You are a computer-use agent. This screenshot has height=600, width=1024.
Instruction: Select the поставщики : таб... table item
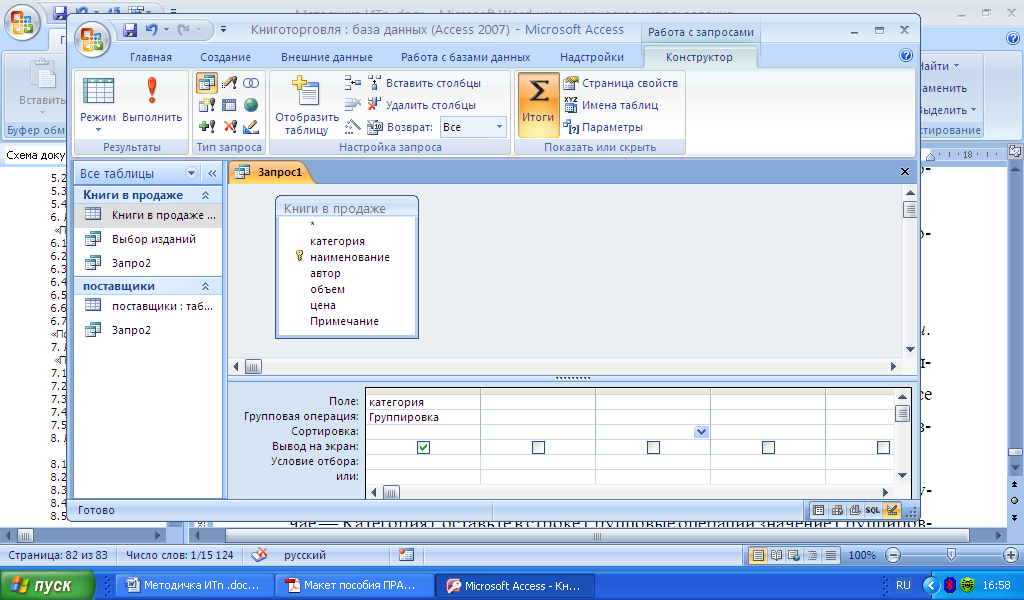tap(148, 306)
